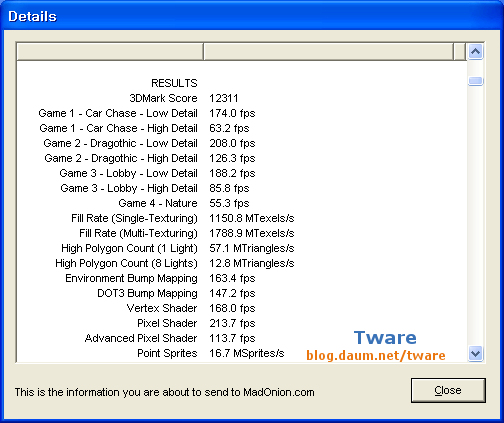504x423 pixels.
Task: Select Game 3 Lobby Low Detail row
Action: click(128, 173)
